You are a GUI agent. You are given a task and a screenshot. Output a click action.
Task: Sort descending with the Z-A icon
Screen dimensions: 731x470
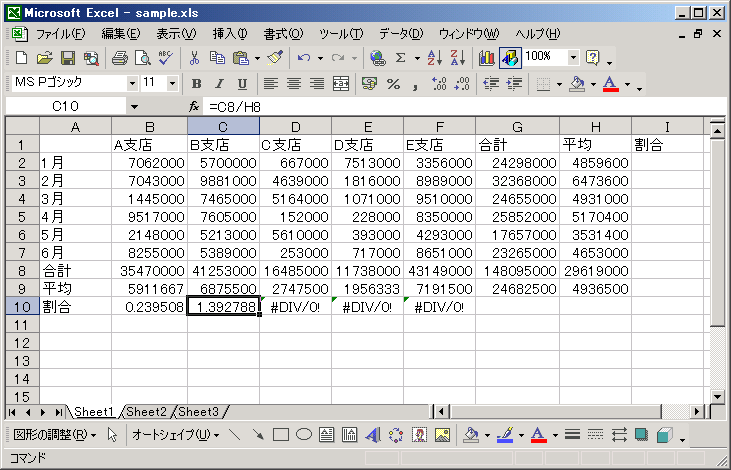[458, 58]
